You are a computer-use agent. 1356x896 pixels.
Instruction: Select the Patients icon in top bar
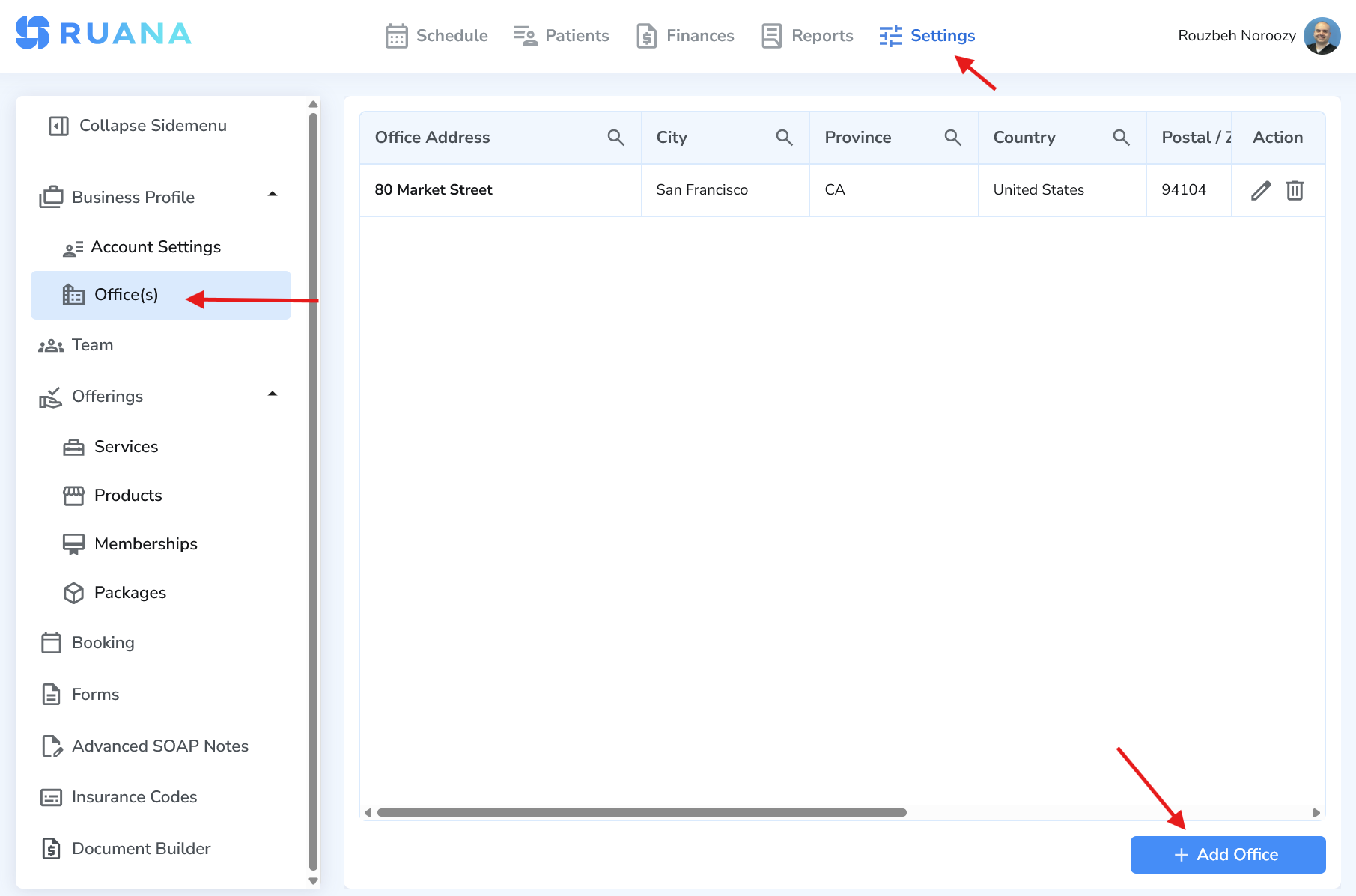[525, 35]
